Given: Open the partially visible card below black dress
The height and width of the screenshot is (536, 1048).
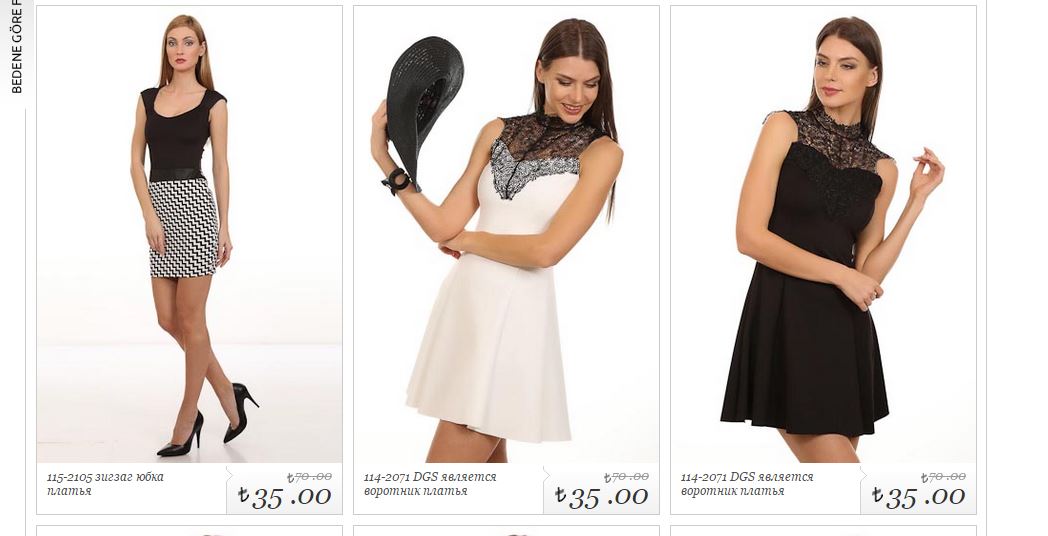Looking at the screenshot, I should [x=823, y=531].
